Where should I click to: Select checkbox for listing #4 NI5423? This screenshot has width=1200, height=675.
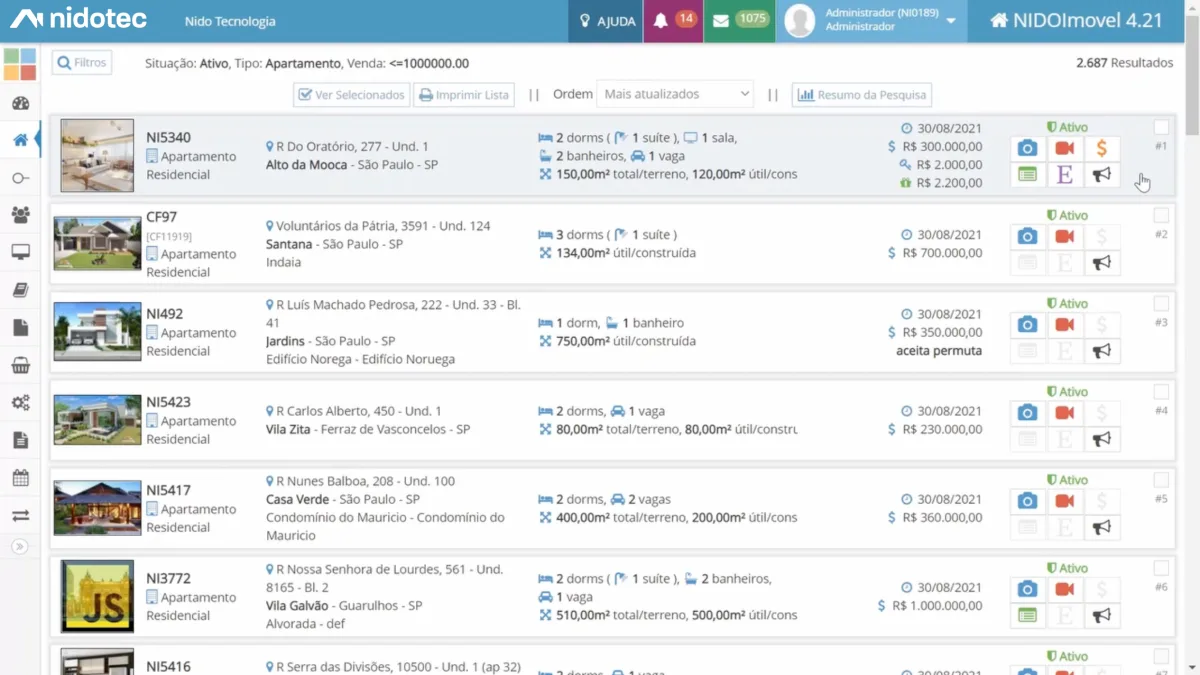pos(1161,391)
